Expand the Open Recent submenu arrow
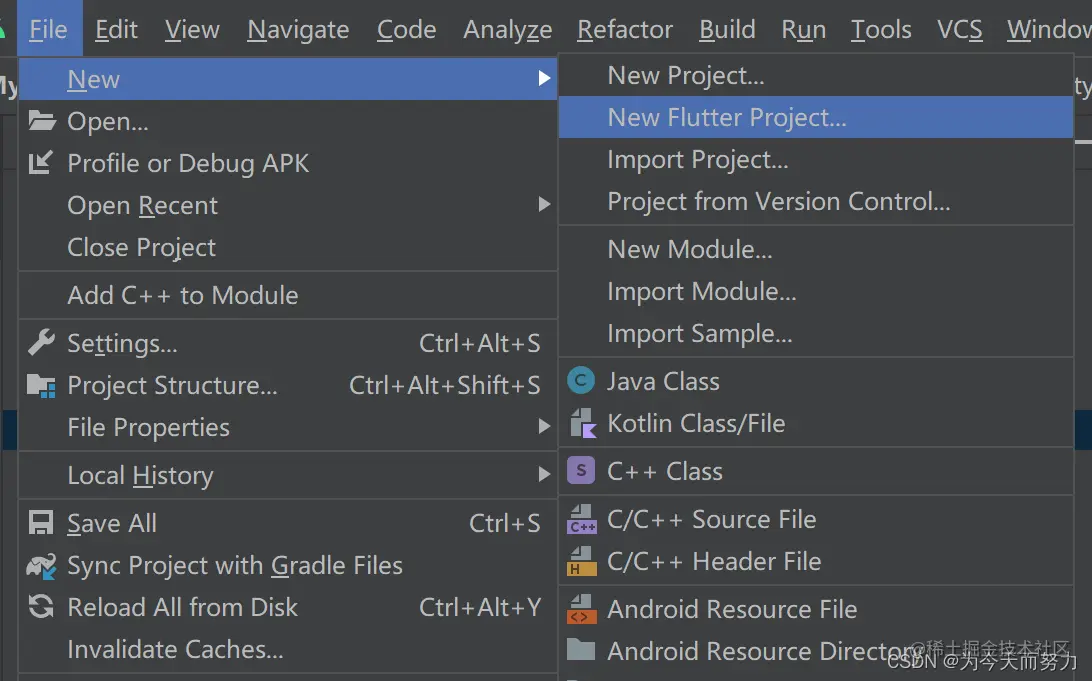1092x681 pixels. (544, 205)
